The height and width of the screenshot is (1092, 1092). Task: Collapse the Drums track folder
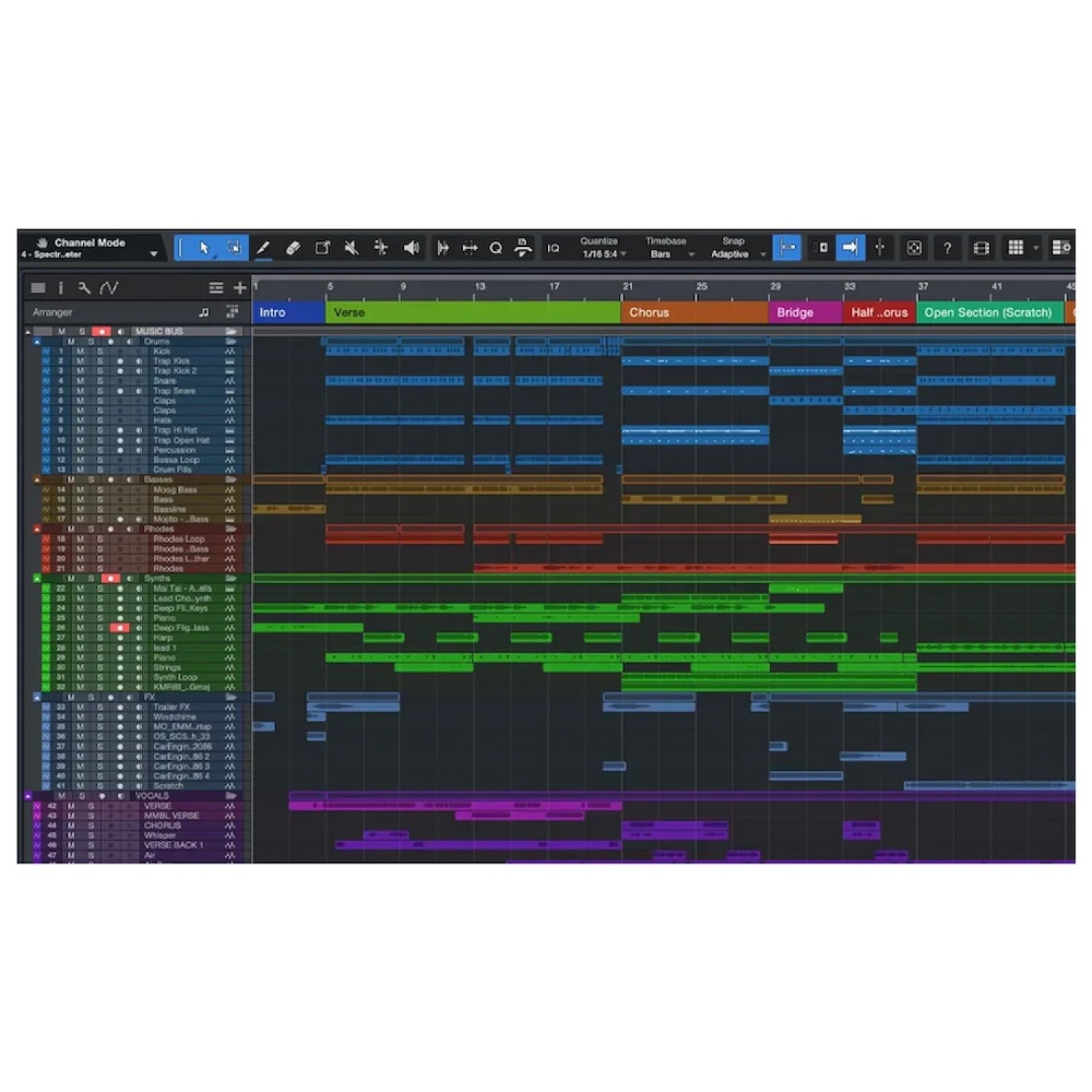[x=36, y=341]
